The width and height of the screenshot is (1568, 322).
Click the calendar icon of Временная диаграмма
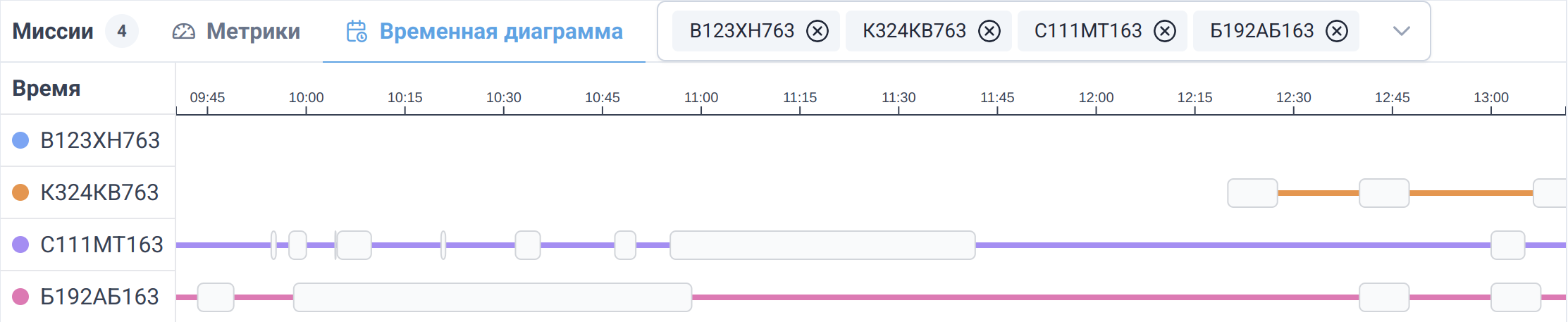tap(357, 31)
